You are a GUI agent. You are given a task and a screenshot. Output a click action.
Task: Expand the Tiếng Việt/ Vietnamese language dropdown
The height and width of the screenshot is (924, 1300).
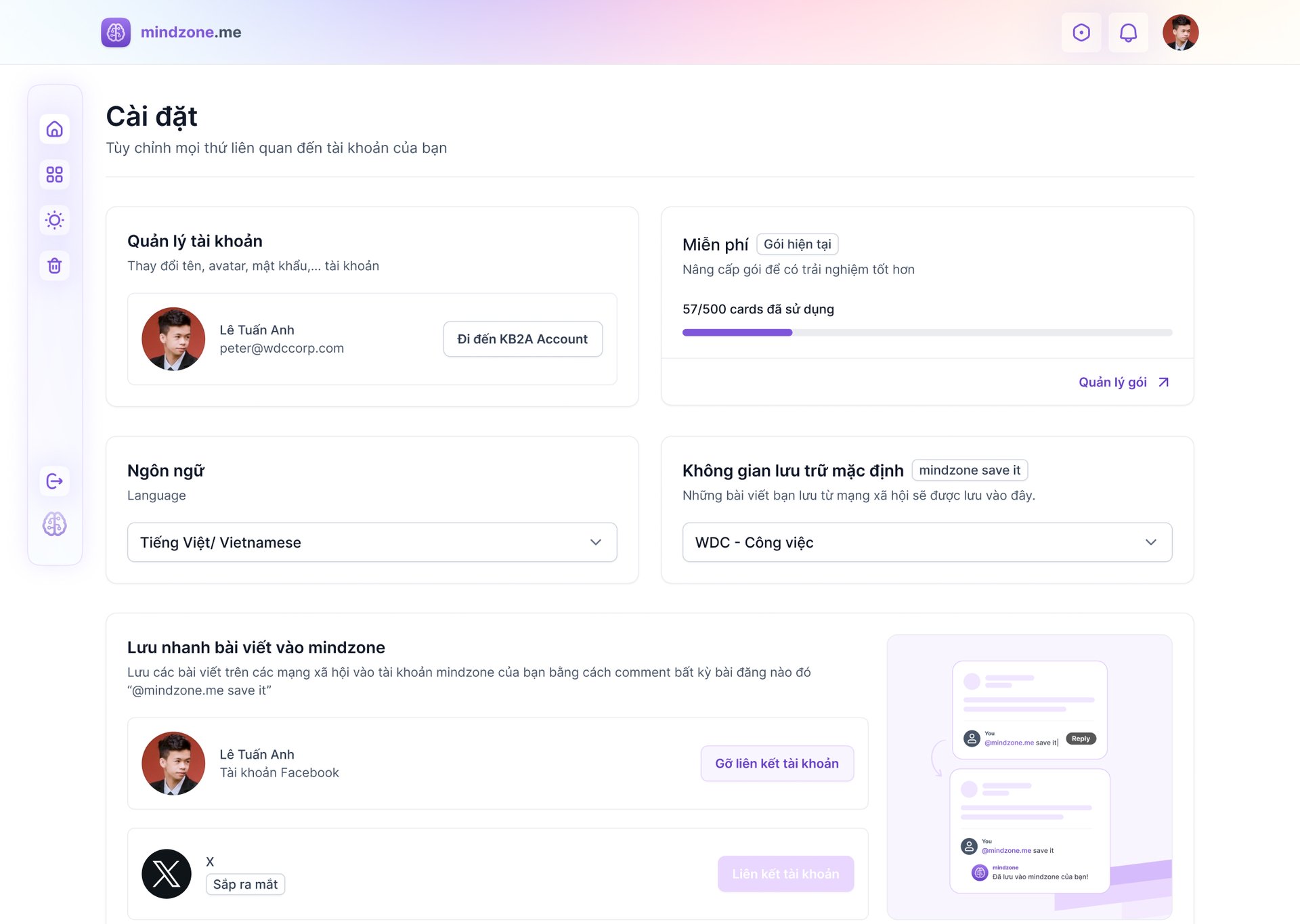point(372,542)
